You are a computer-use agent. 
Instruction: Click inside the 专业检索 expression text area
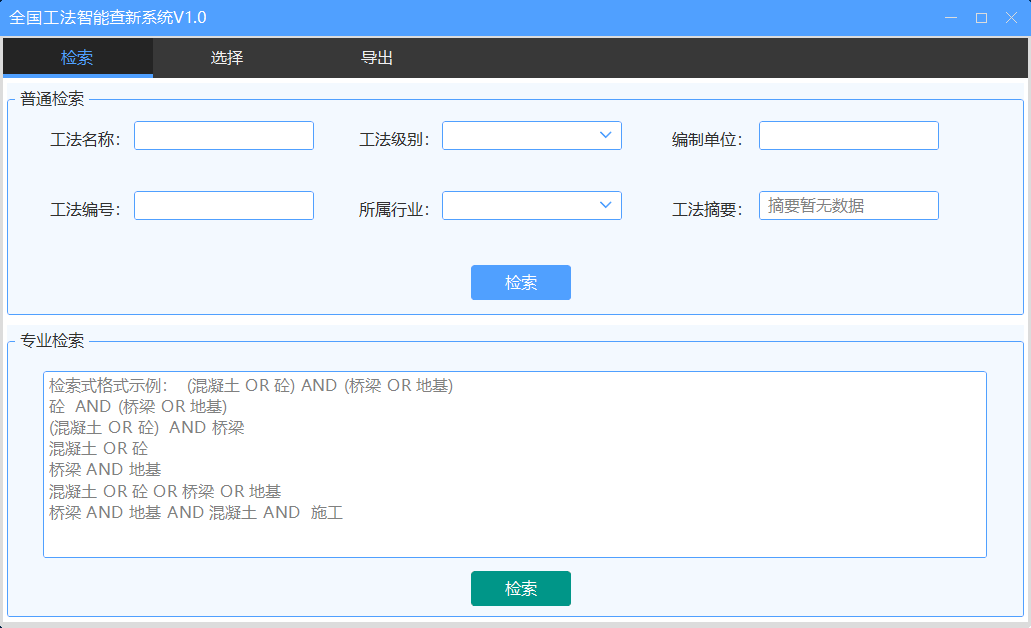click(514, 465)
